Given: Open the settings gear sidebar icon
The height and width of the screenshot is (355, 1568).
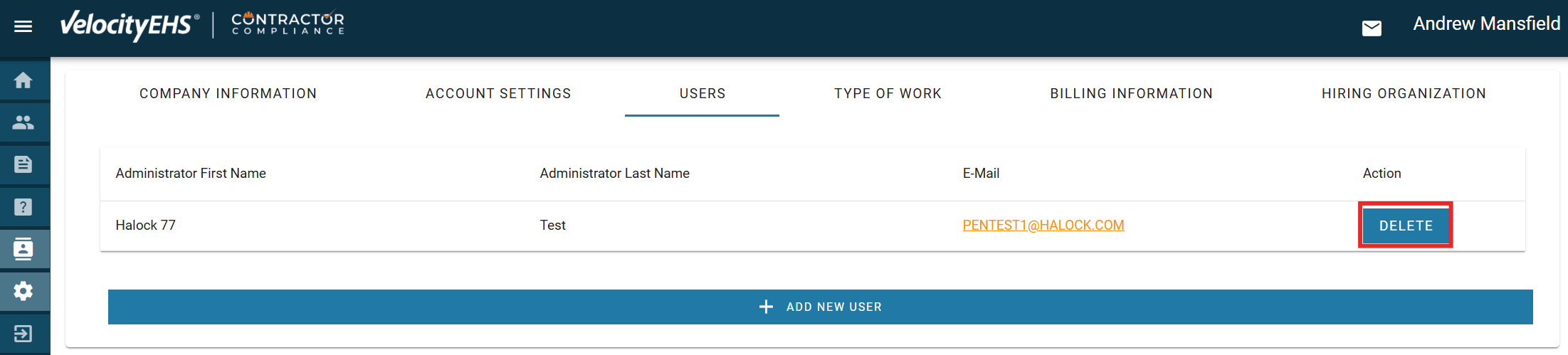Looking at the screenshot, I should 23,291.
